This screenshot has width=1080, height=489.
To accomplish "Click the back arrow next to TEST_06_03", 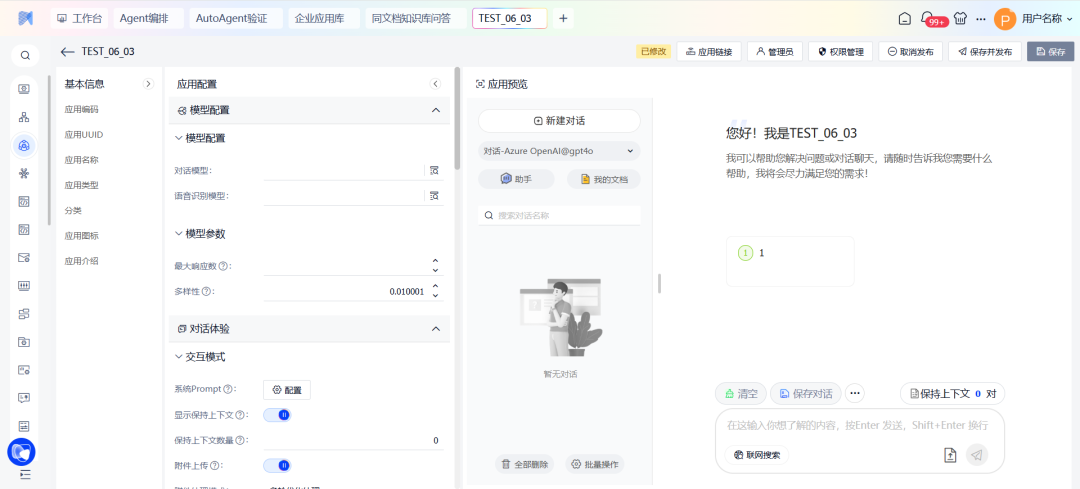I will click(67, 52).
